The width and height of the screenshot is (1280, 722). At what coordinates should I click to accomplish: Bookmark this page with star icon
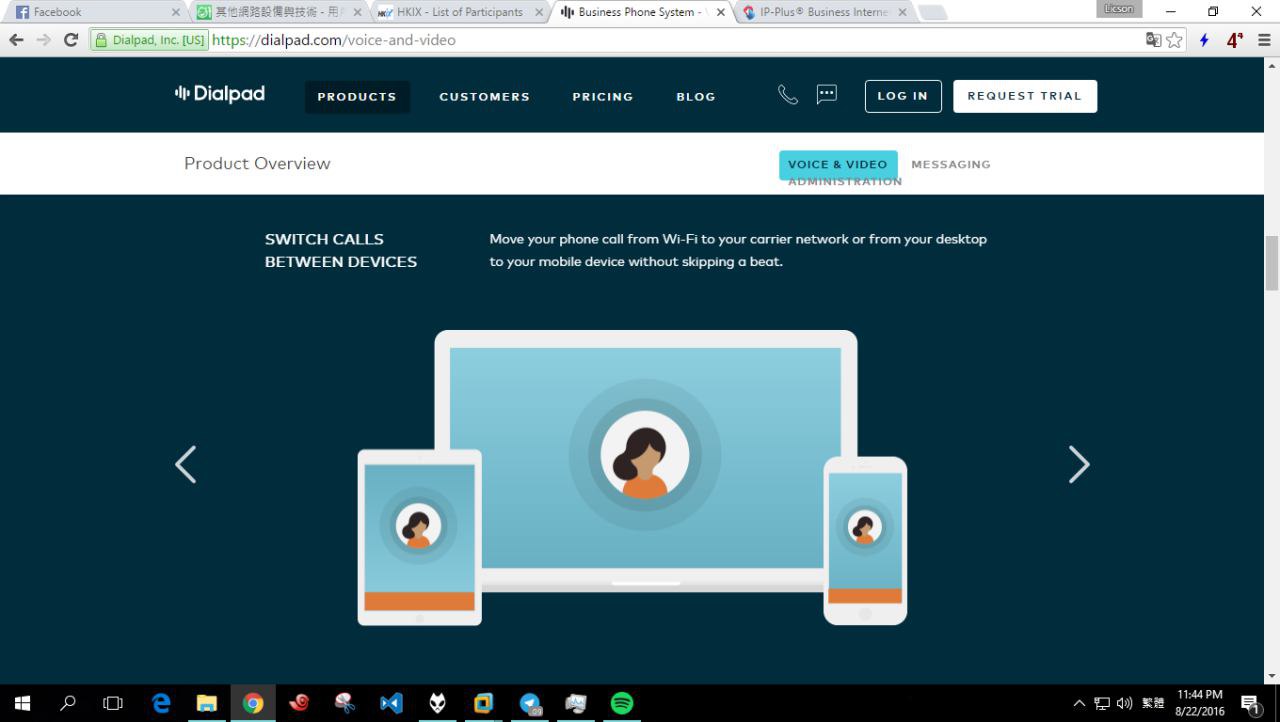(1174, 40)
